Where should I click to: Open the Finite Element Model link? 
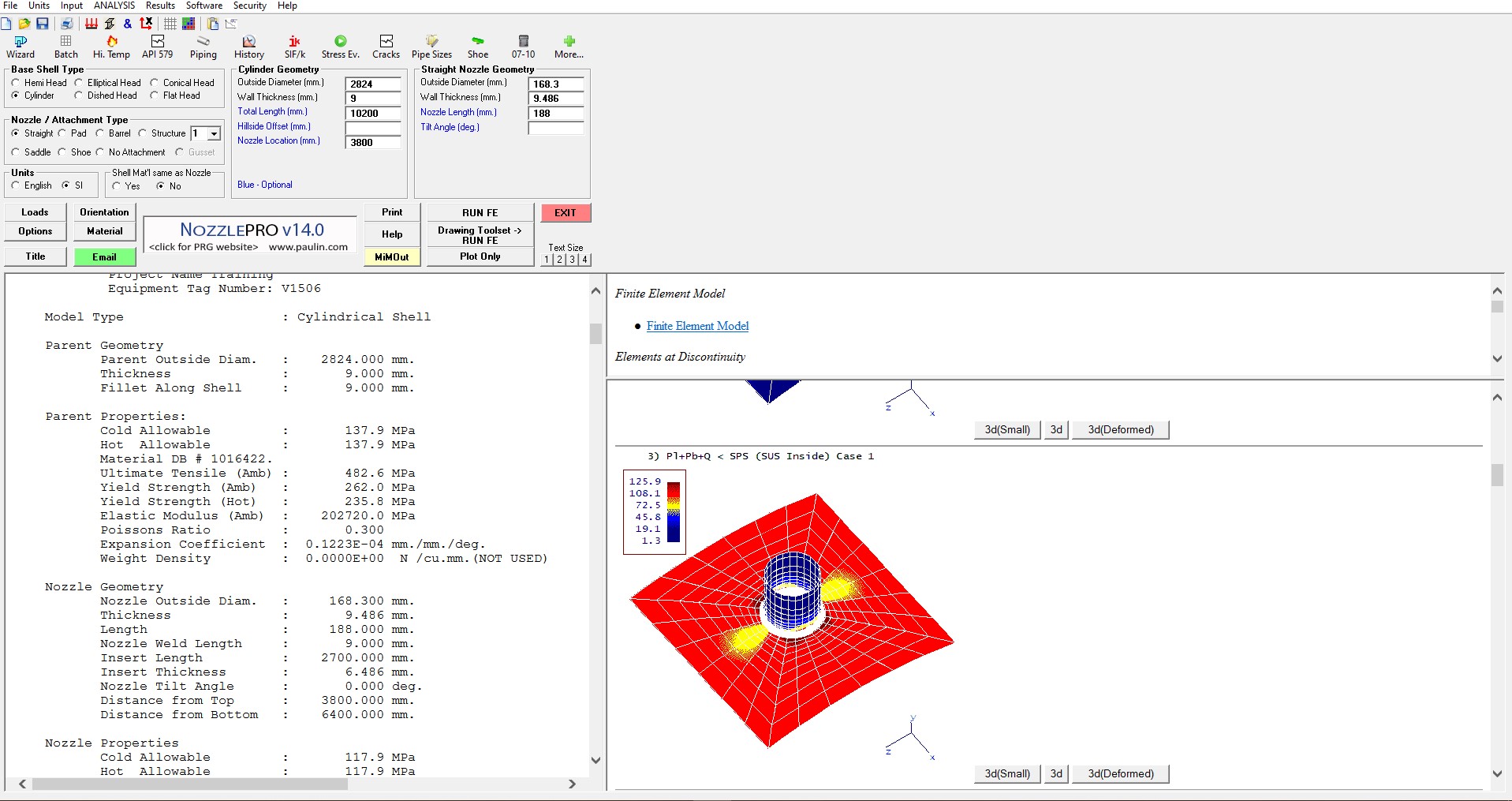[x=697, y=326]
